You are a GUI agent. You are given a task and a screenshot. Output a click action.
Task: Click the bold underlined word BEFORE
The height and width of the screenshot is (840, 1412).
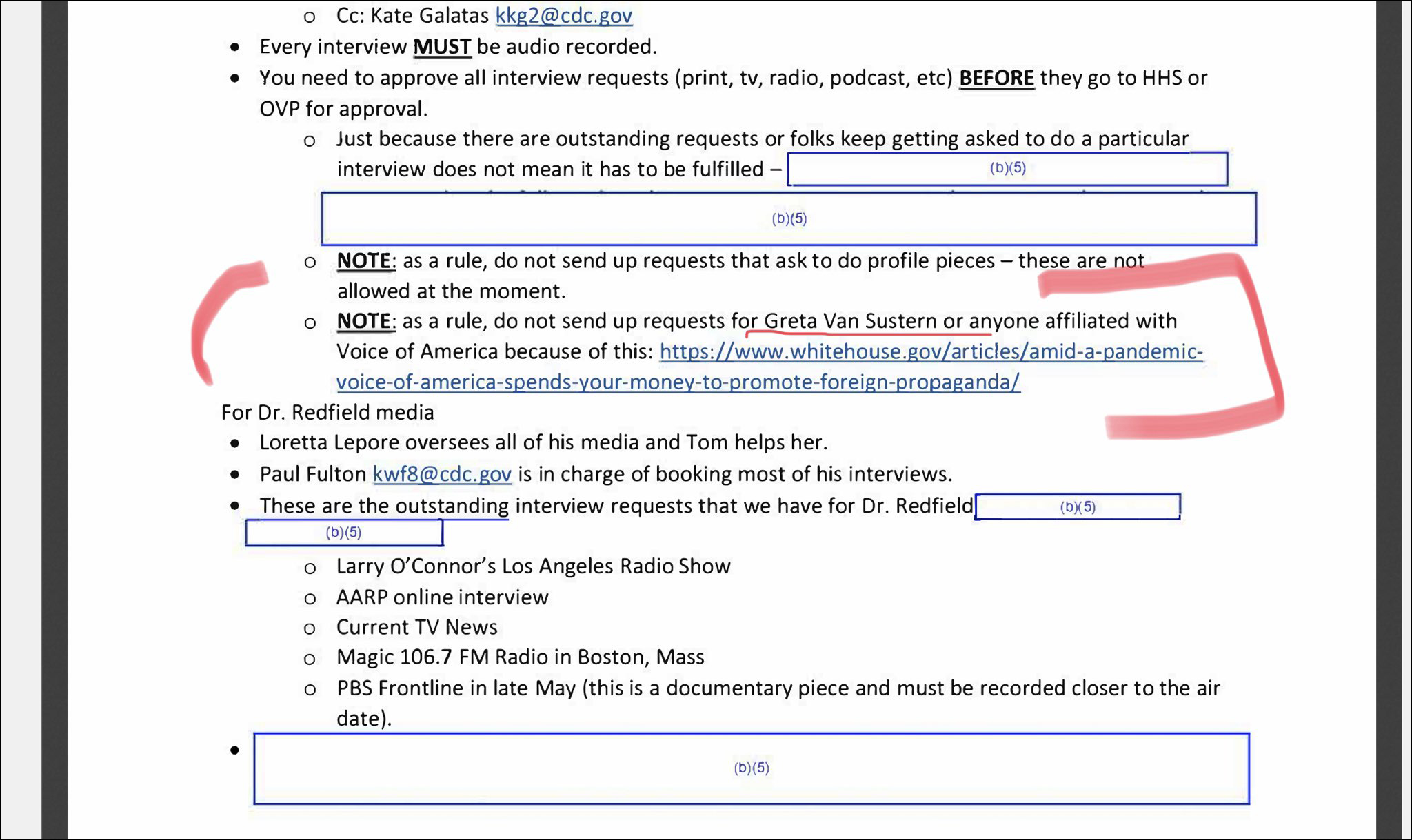click(996, 78)
